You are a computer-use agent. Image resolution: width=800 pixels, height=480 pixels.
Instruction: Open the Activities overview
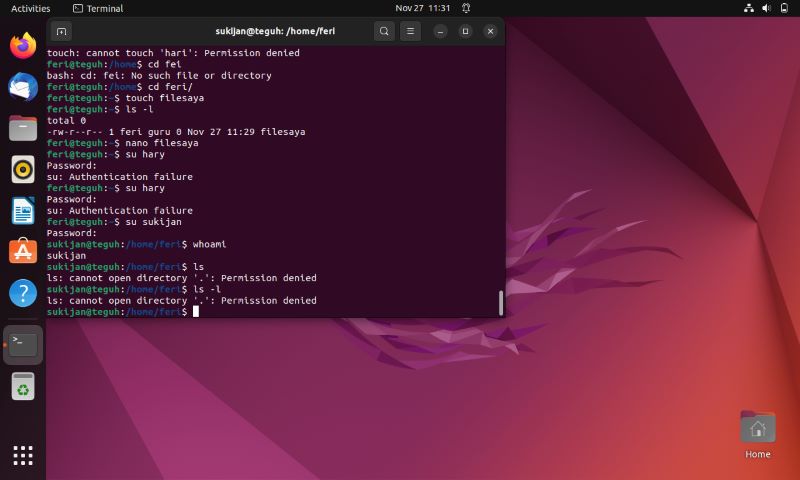pos(31,8)
